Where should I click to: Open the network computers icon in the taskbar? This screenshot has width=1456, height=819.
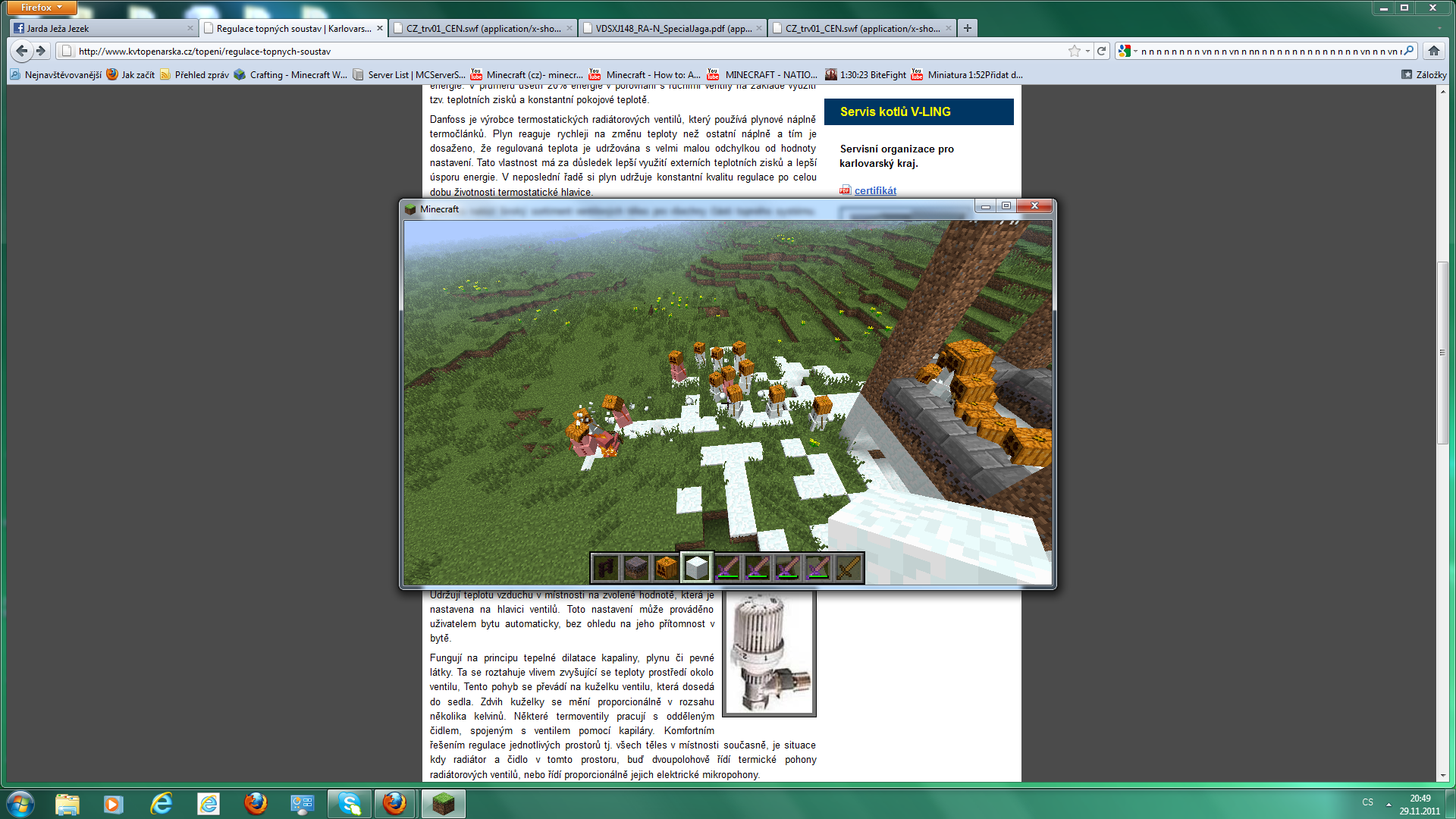[x=303, y=804]
